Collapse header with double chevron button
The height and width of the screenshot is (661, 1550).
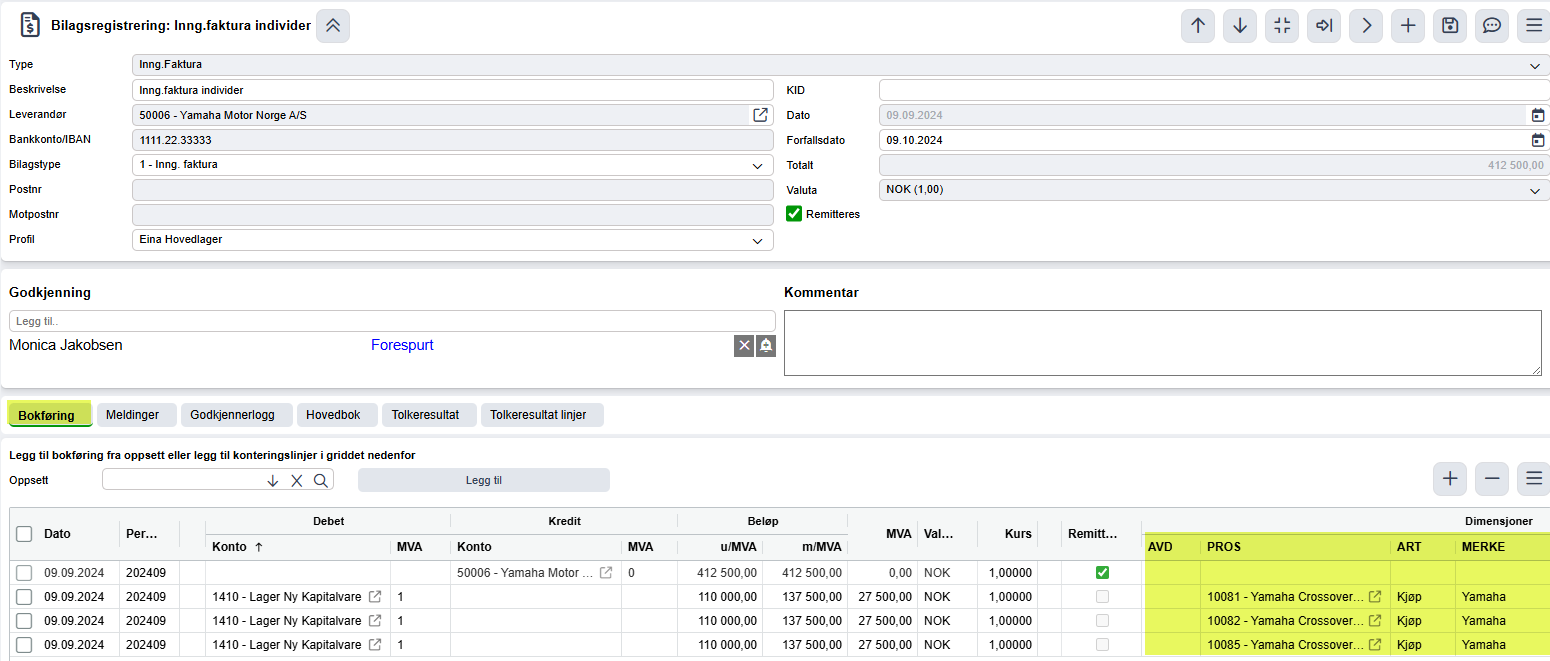(333, 26)
